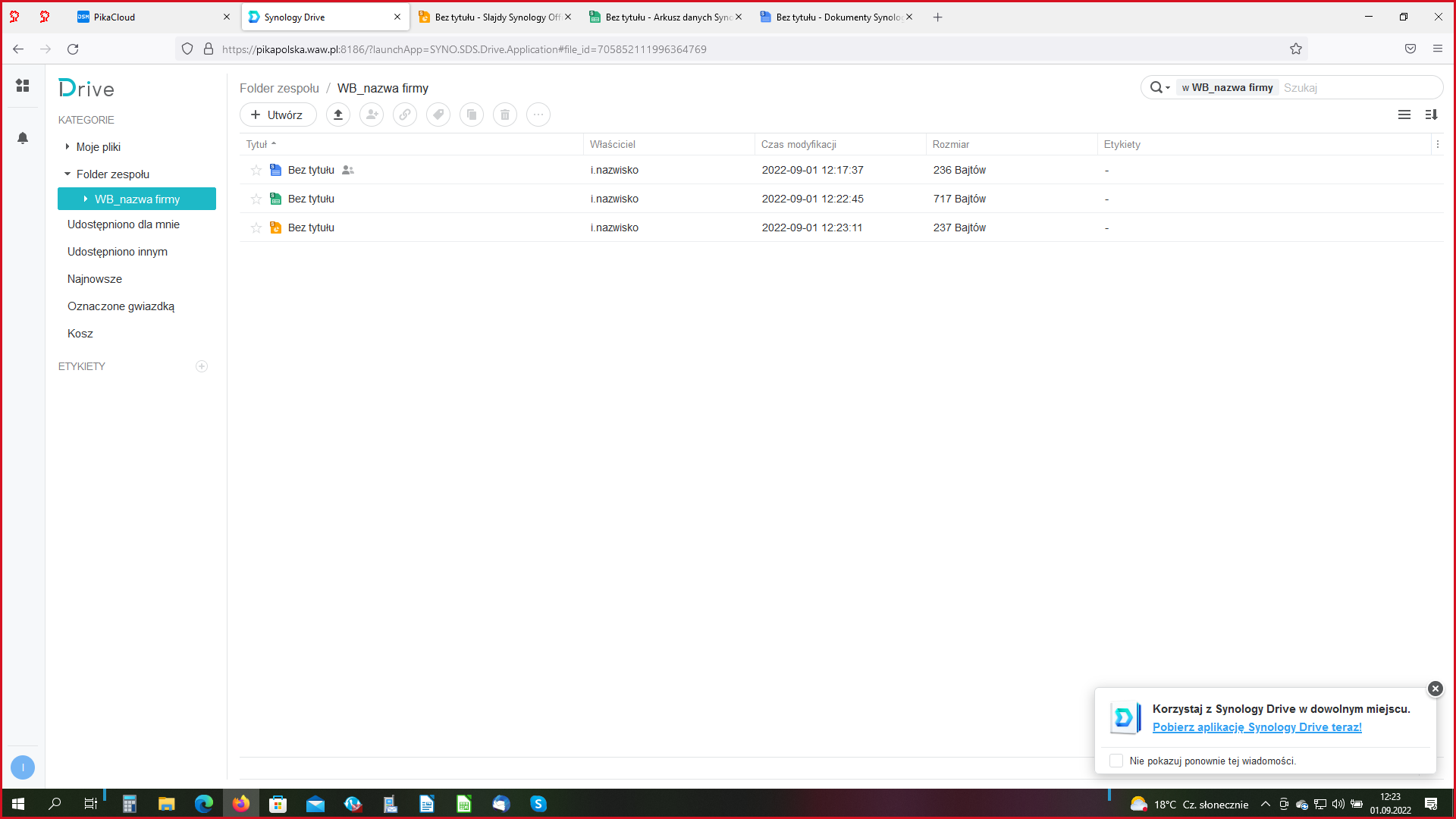Switch to Arkusz danych tab

click(666, 17)
